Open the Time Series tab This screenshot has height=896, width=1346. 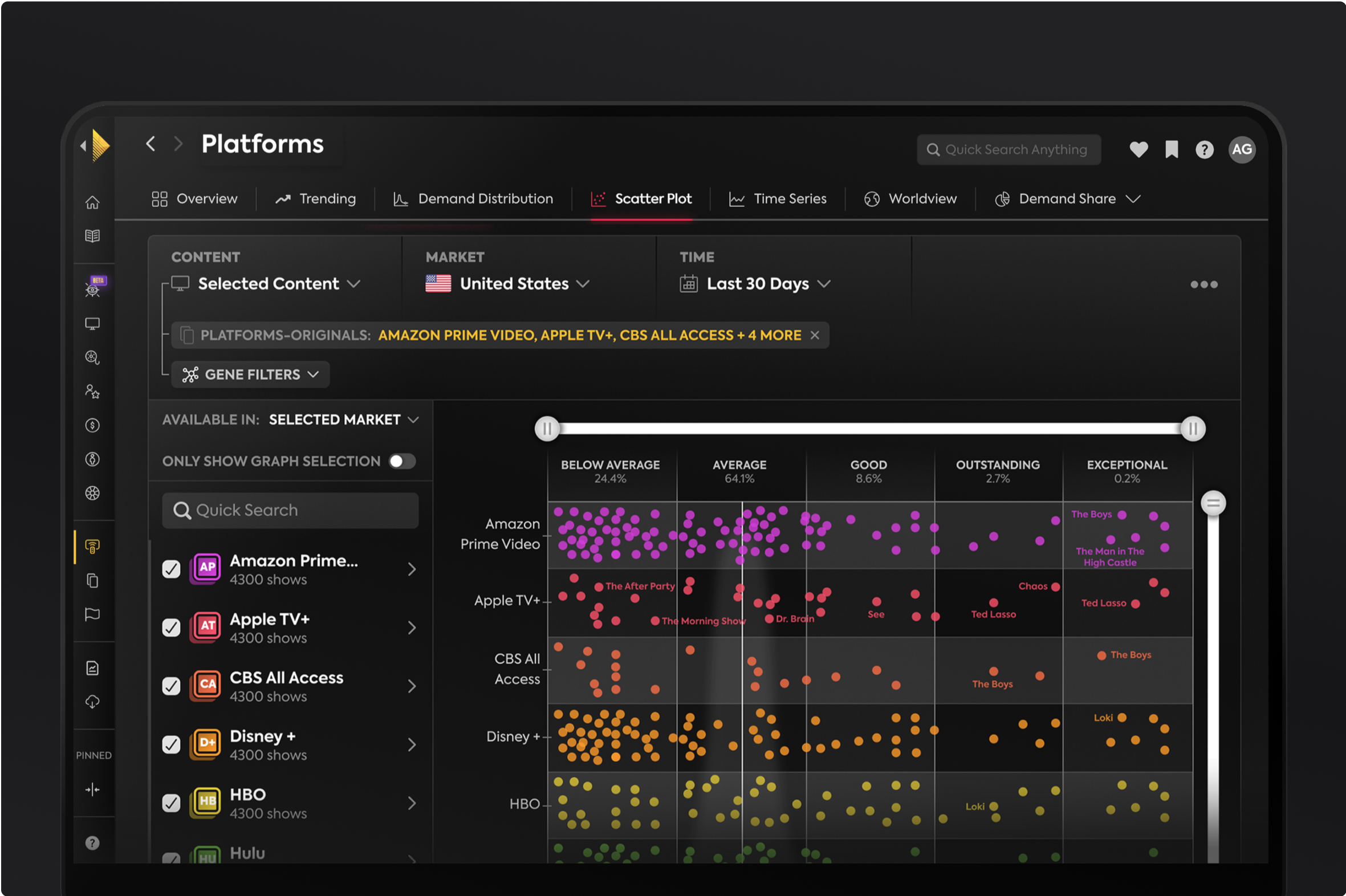tap(777, 199)
